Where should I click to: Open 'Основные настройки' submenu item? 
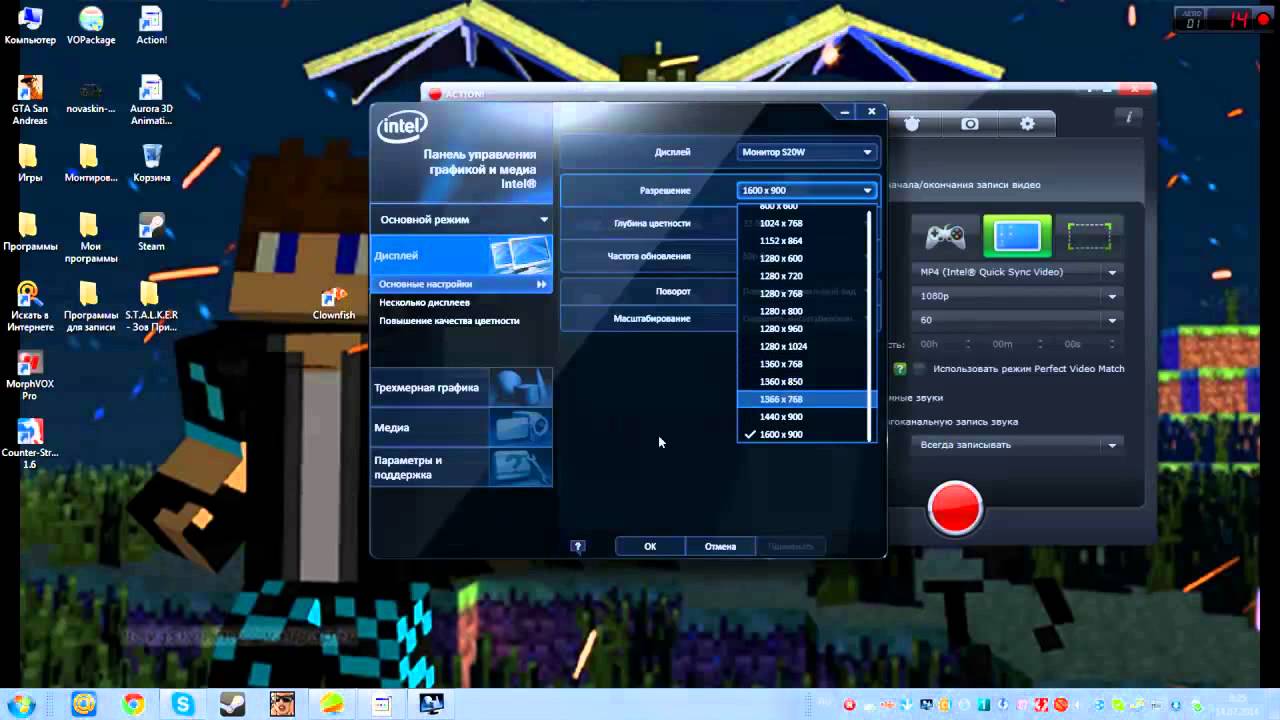click(x=461, y=284)
